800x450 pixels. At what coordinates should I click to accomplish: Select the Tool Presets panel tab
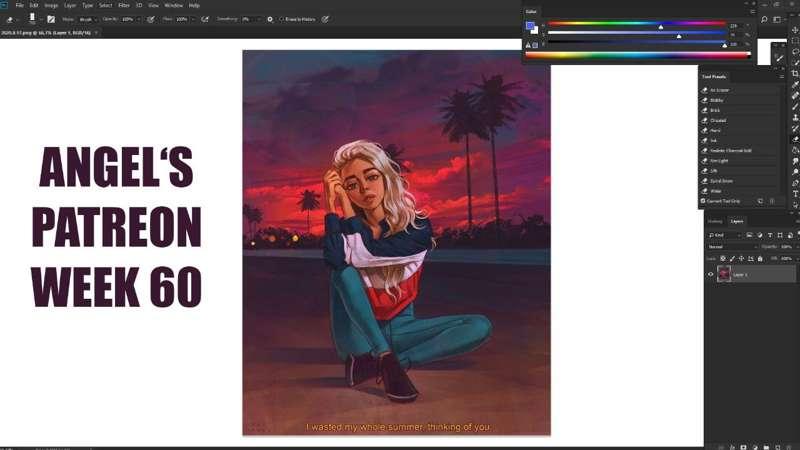(714, 77)
